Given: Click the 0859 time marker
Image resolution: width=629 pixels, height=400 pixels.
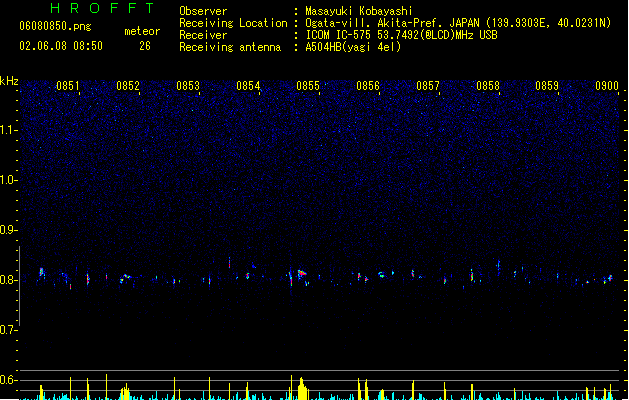Looking at the screenshot, I should click(x=547, y=85).
